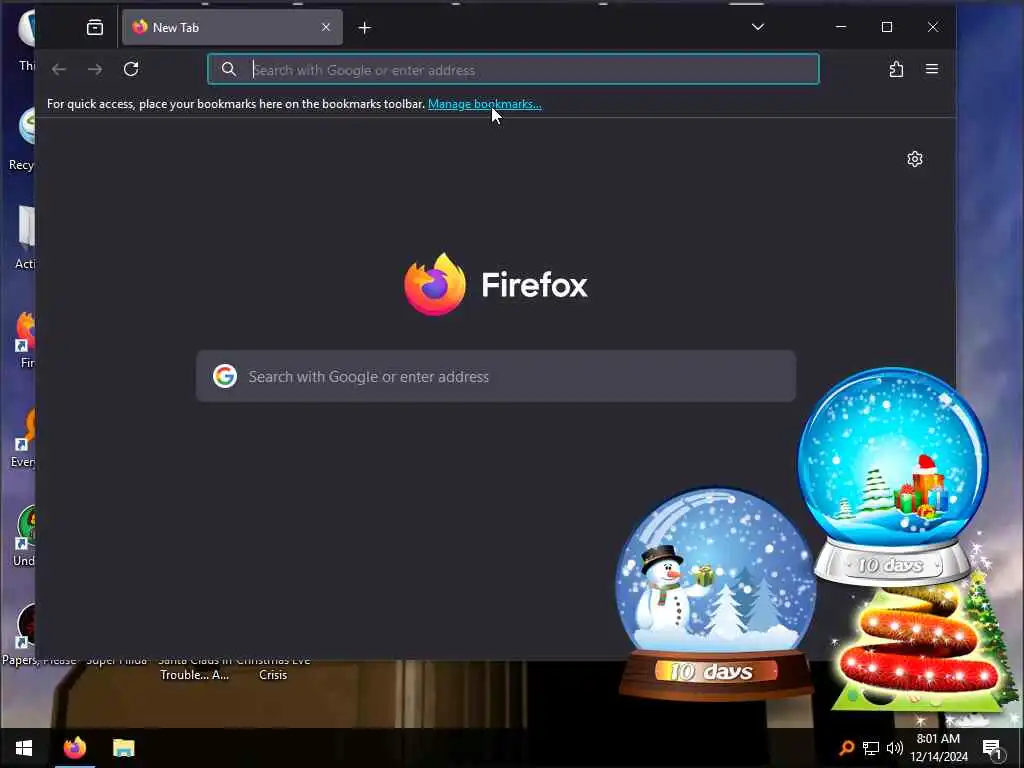Click Google G icon in search box

pyautogui.click(x=225, y=376)
